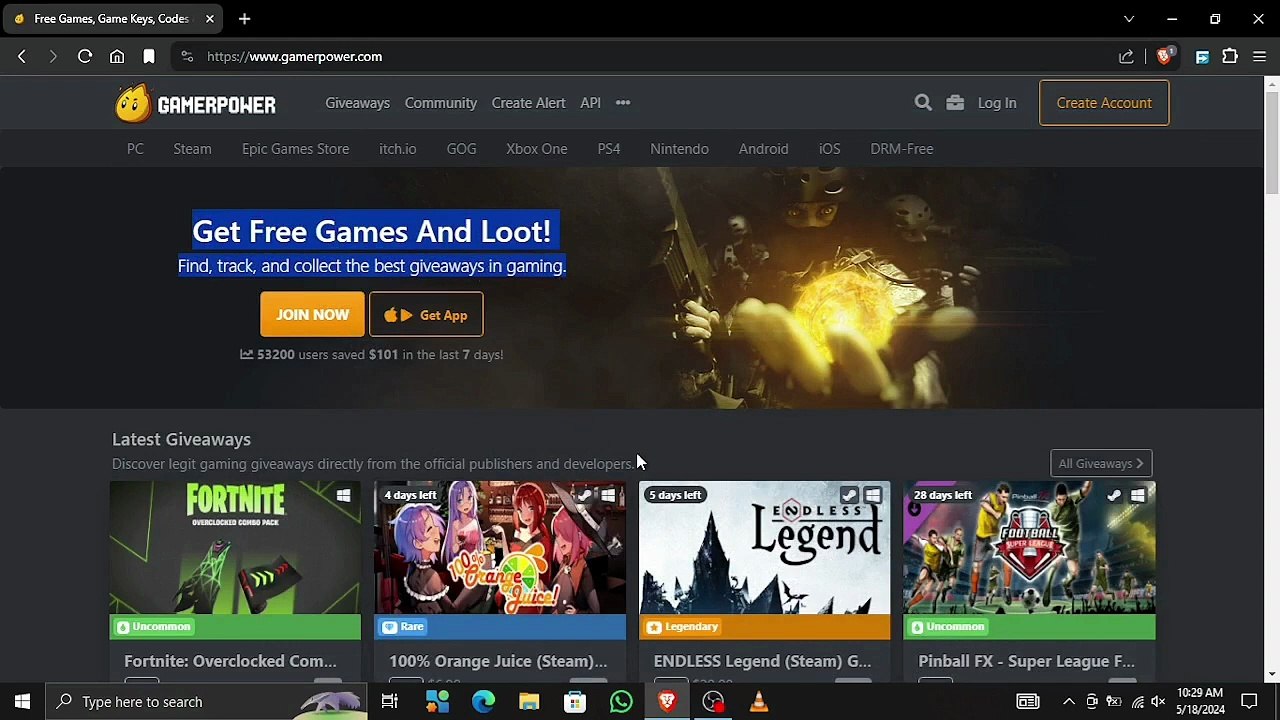
Task: Click the Rare rarity badge
Action: tap(404, 627)
